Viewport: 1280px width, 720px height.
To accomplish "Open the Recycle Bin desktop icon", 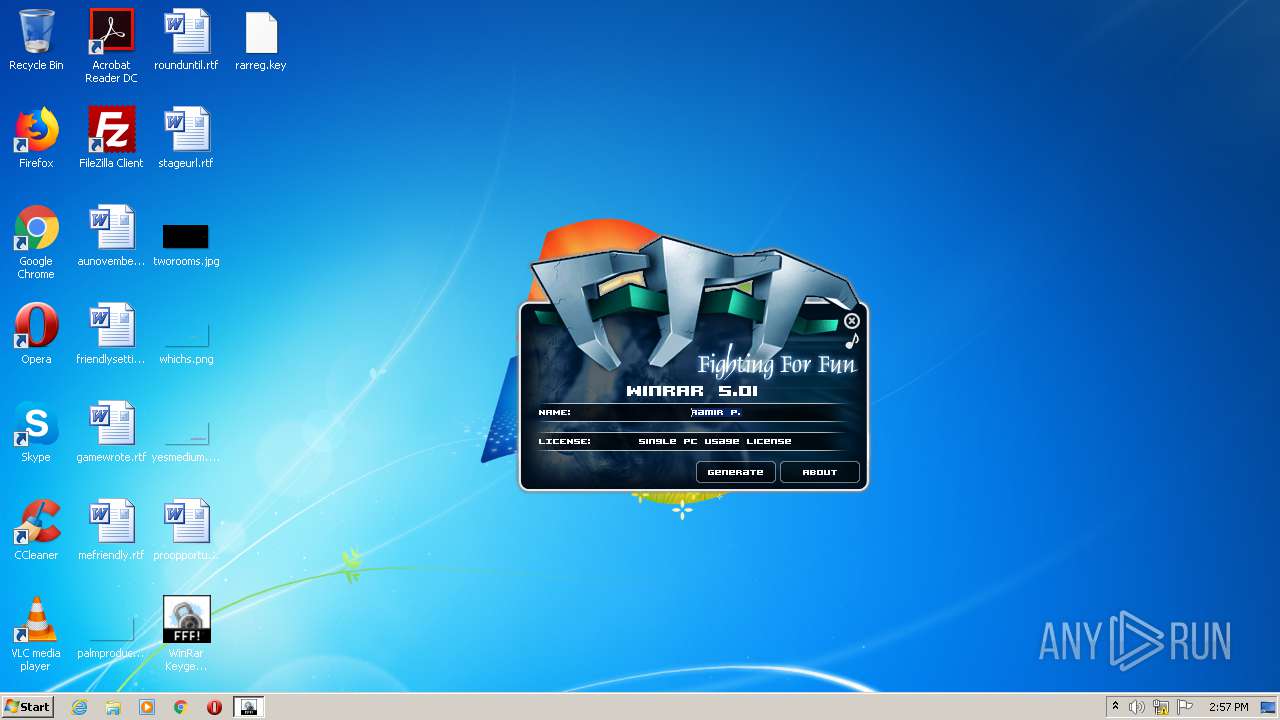I will 36,40.
